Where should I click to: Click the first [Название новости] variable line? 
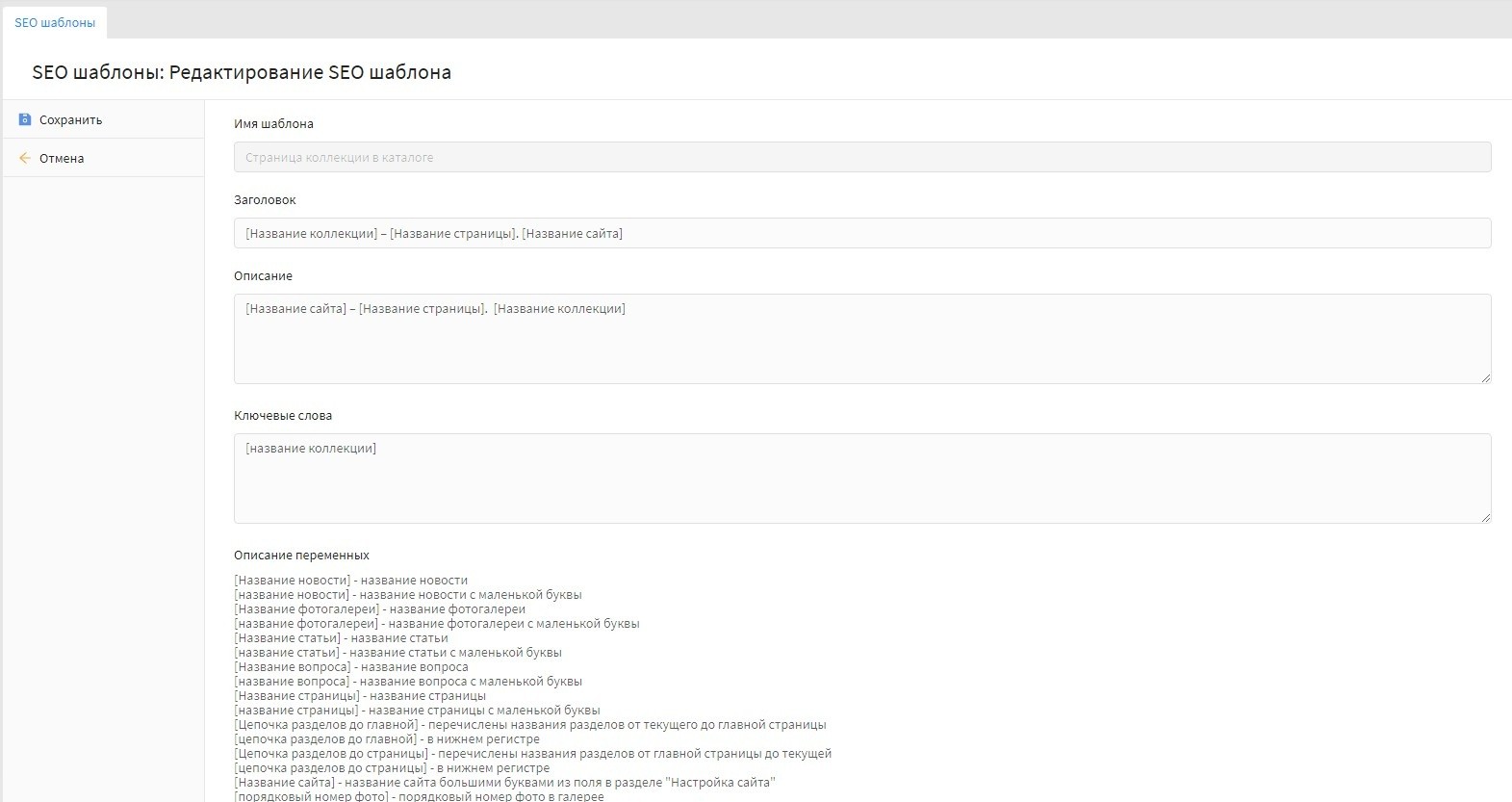[350, 581]
